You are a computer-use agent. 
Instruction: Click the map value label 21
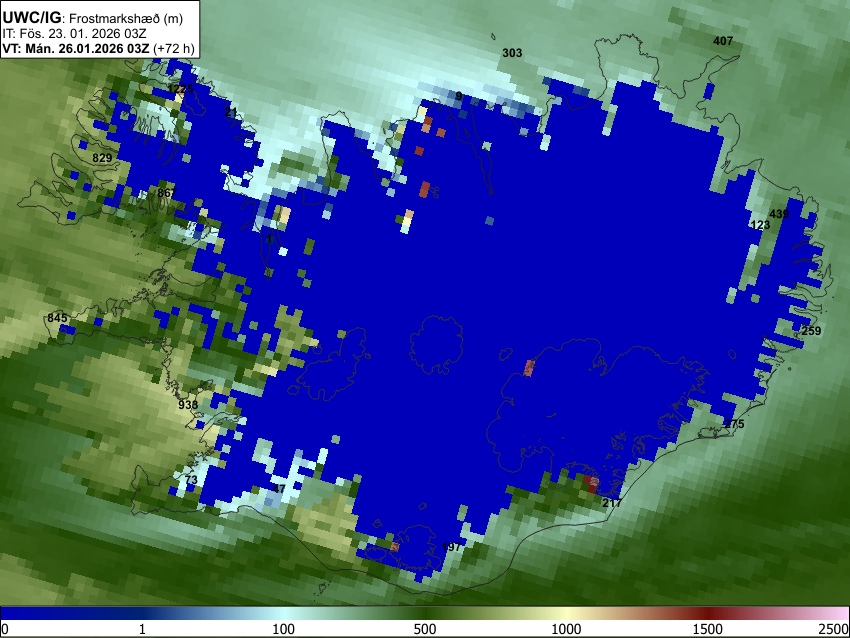point(231,113)
